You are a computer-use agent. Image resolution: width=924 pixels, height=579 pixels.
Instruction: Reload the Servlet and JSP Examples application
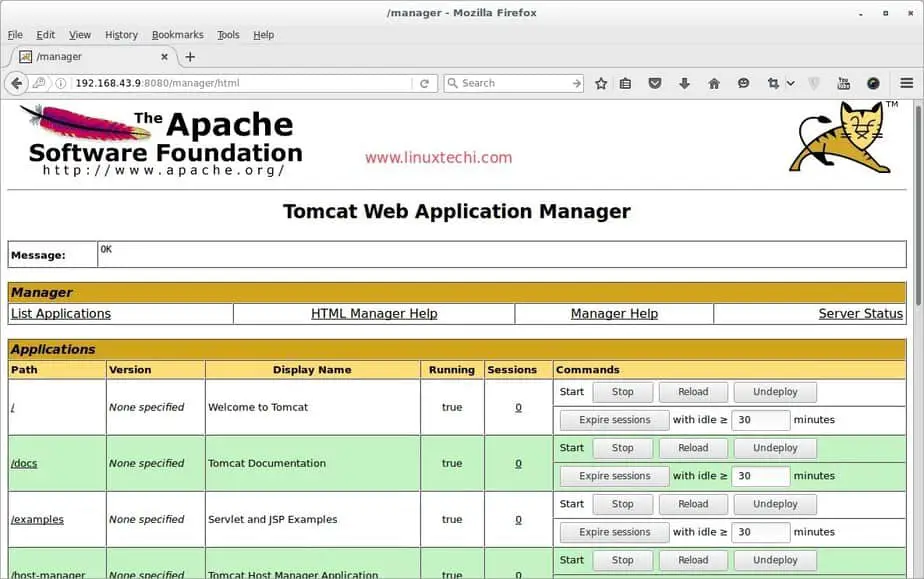click(693, 504)
